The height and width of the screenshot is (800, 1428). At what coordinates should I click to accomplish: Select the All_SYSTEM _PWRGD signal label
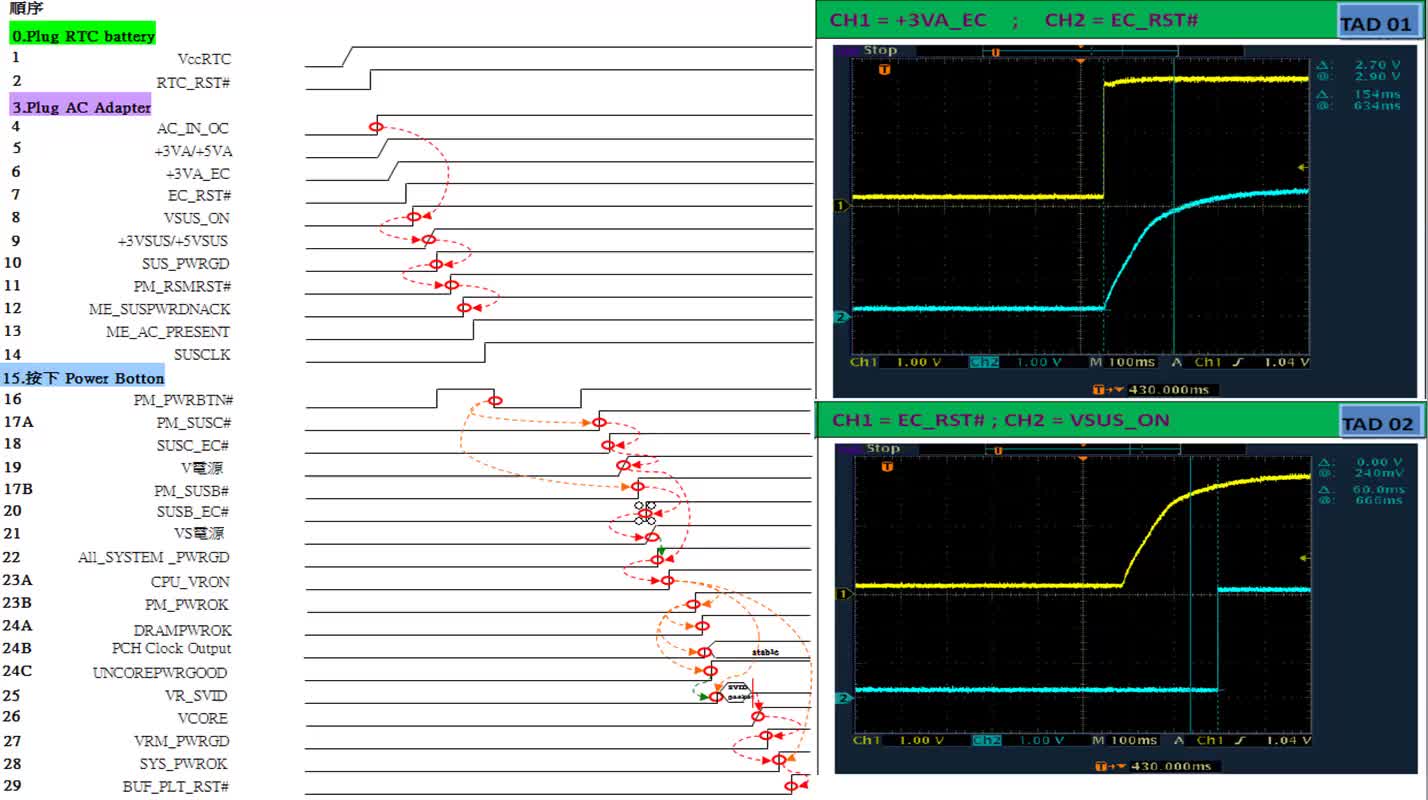point(154,558)
